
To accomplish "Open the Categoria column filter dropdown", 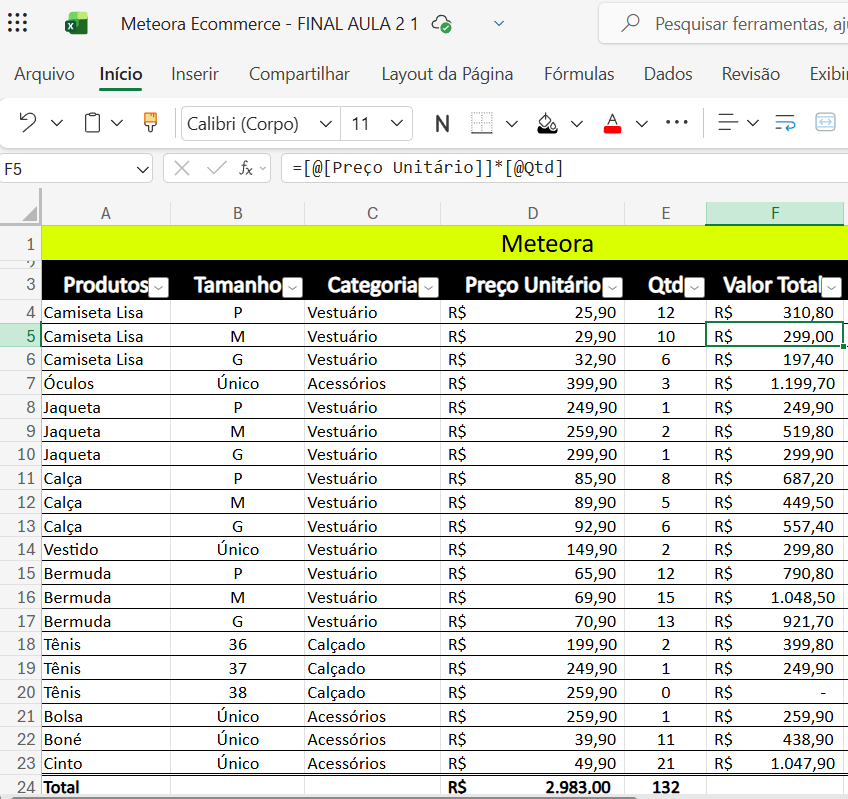I will [429, 288].
